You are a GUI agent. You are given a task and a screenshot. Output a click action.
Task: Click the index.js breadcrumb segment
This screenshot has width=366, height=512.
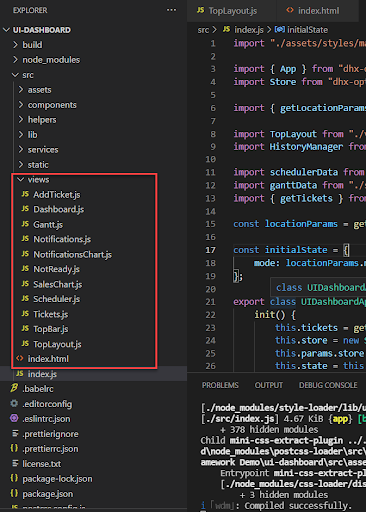249,30
